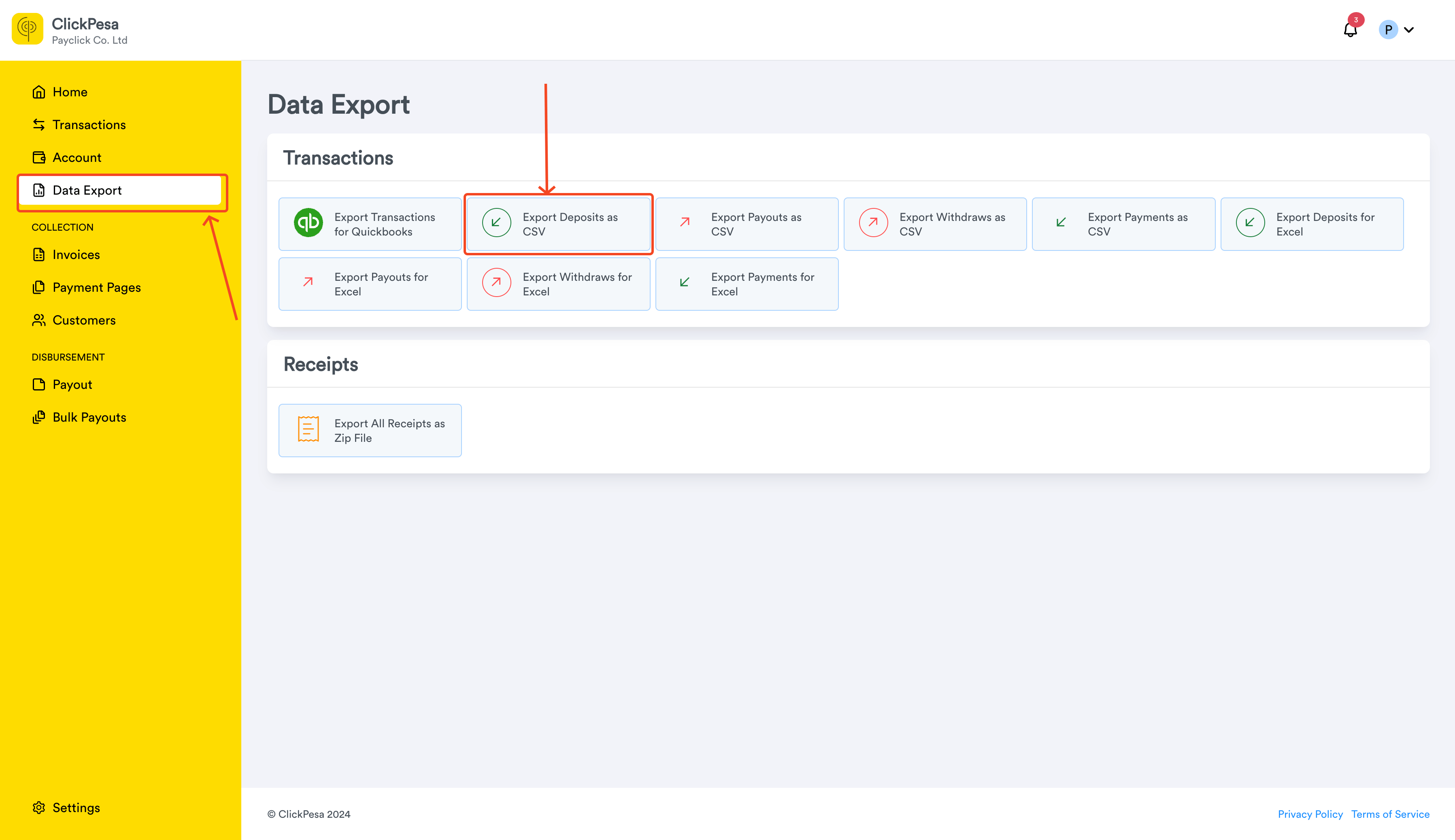
Task: Click Export Payouts as CSV arrow icon
Action: (x=685, y=222)
